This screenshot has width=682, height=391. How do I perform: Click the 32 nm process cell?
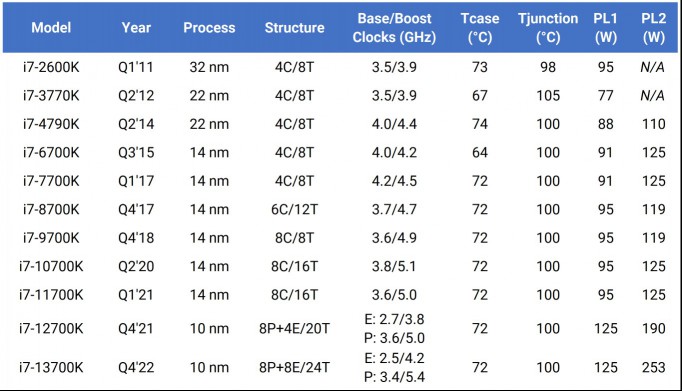point(209,67)
